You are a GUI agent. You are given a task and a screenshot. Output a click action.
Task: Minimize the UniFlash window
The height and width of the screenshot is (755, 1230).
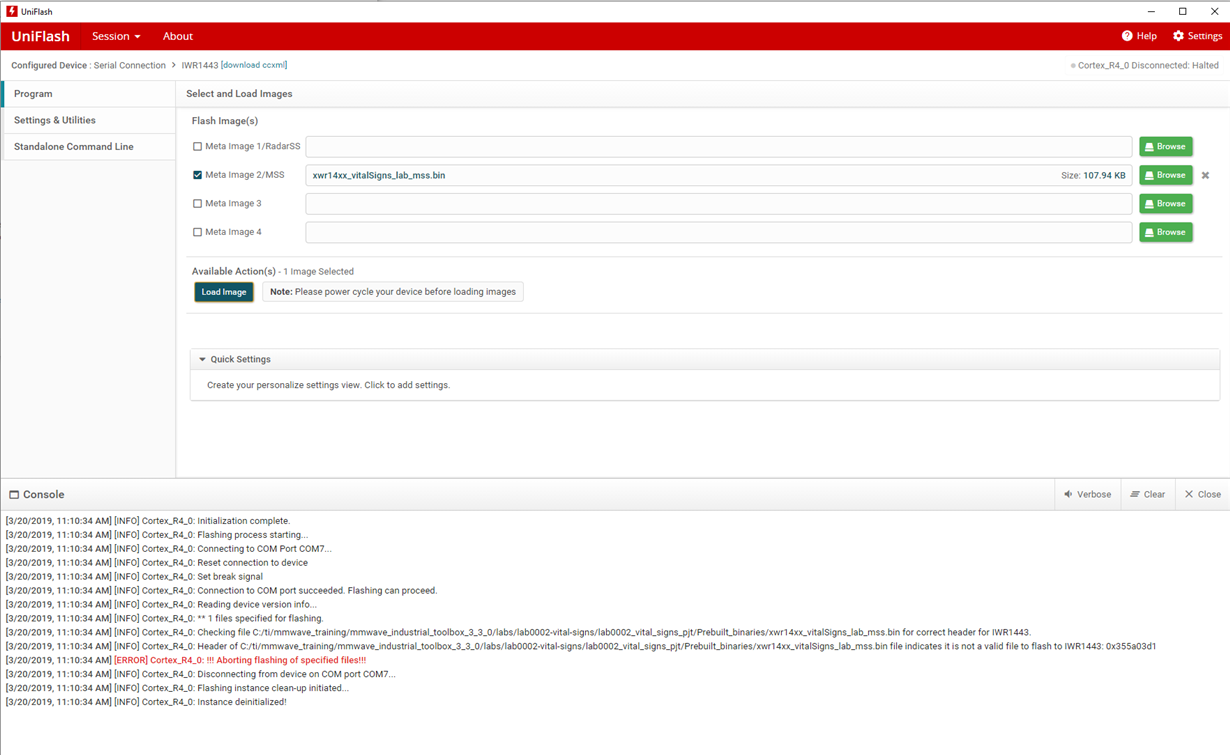tap(1151, 11)
